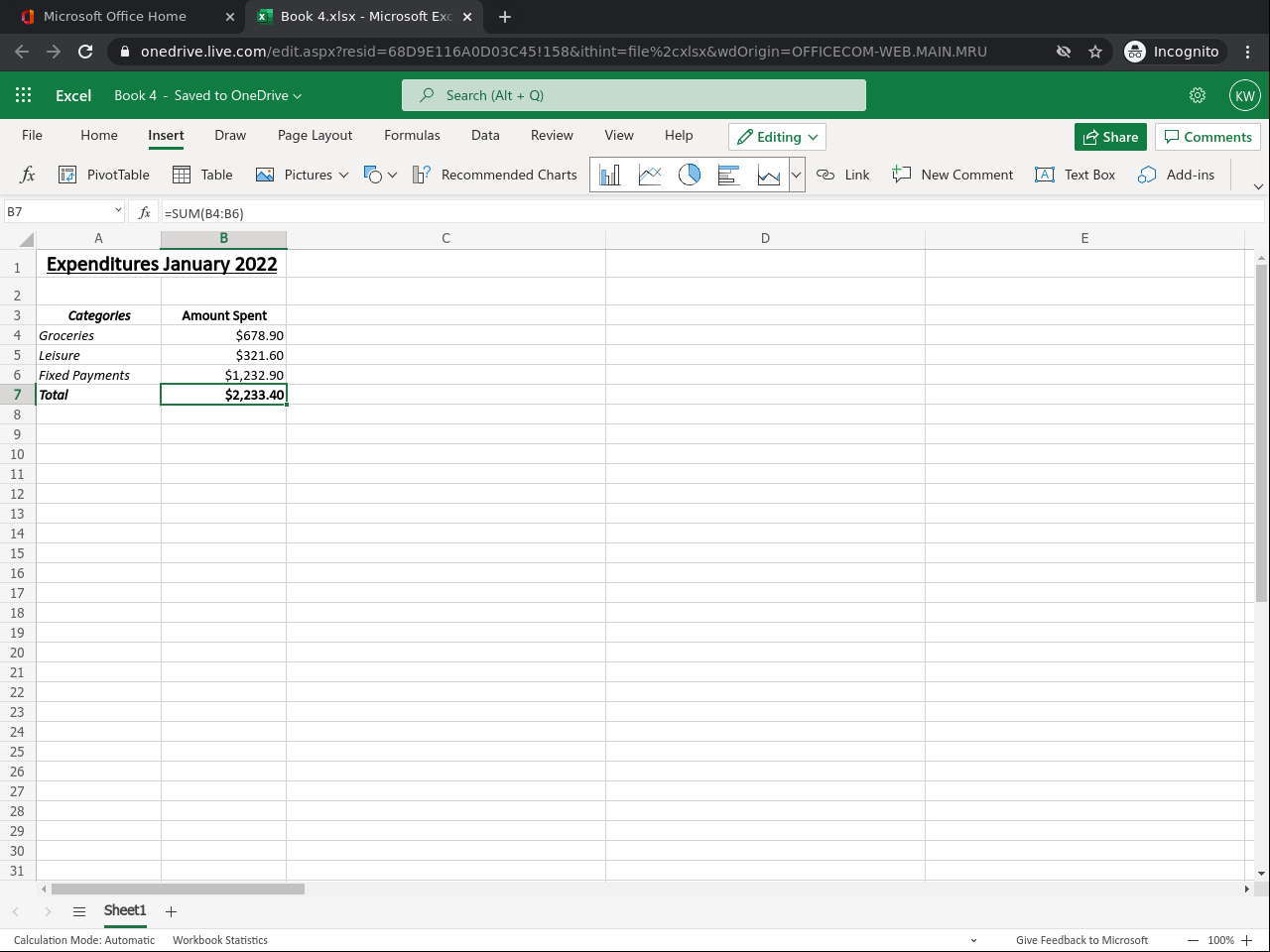Click the Excel home link
Image resolution: width=1270 pixels, height=952 pixels.
(x=73, y=95)
